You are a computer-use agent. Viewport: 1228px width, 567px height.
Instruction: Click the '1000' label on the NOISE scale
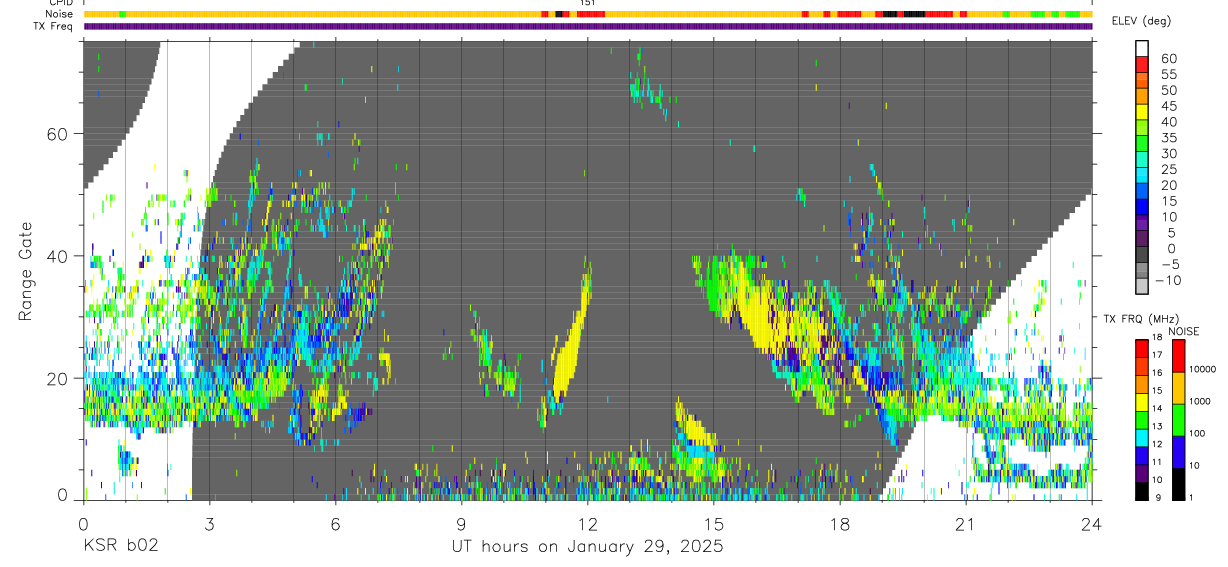(1199, 401)
